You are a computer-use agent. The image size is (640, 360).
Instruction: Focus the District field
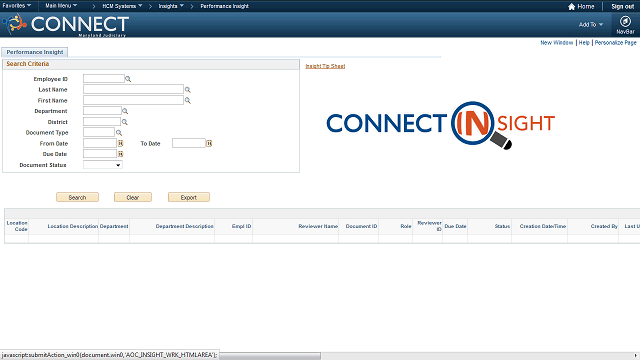102,122
